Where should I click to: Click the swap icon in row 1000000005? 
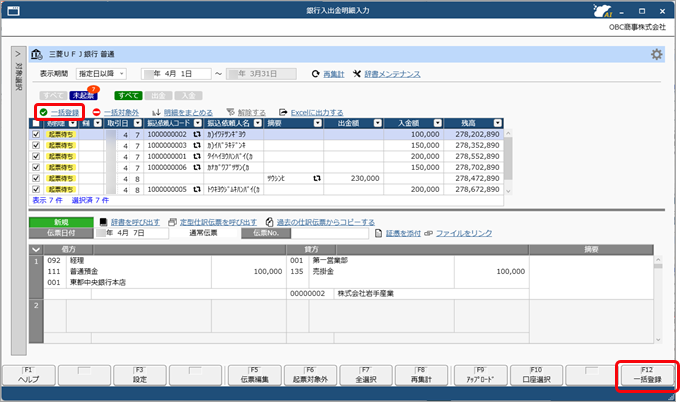tap(197, 189)
